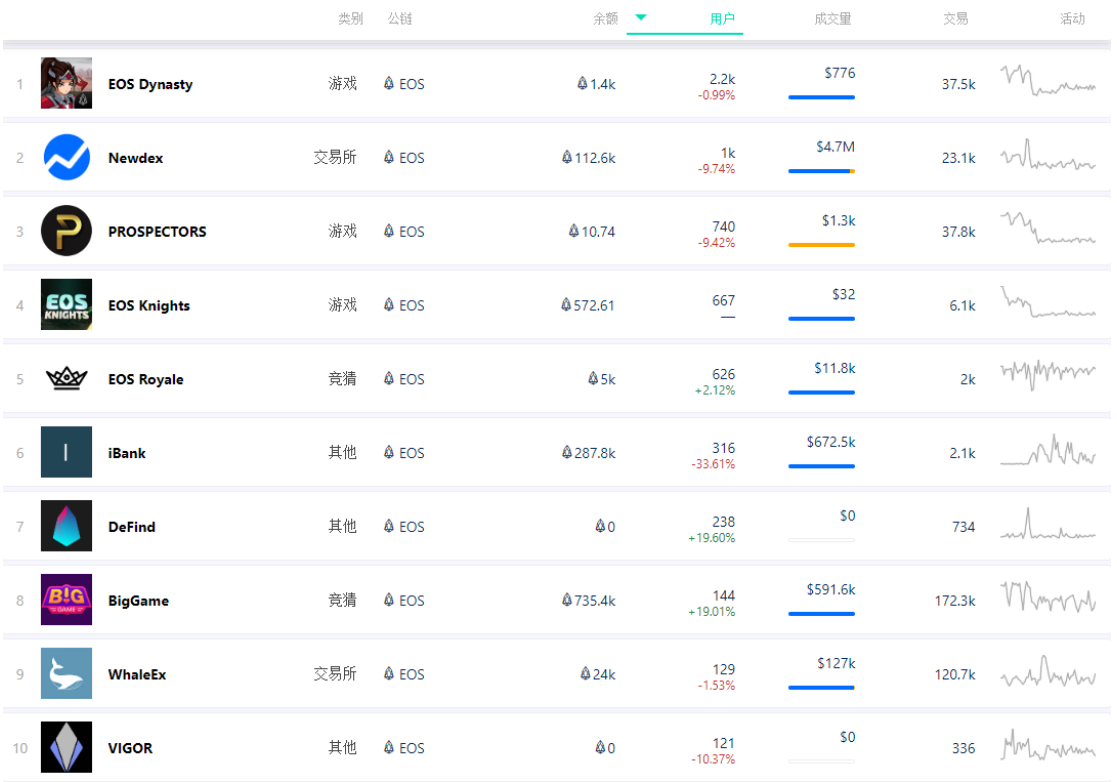Click the EOS chain icon in iBank row

(x=389, y=452)
